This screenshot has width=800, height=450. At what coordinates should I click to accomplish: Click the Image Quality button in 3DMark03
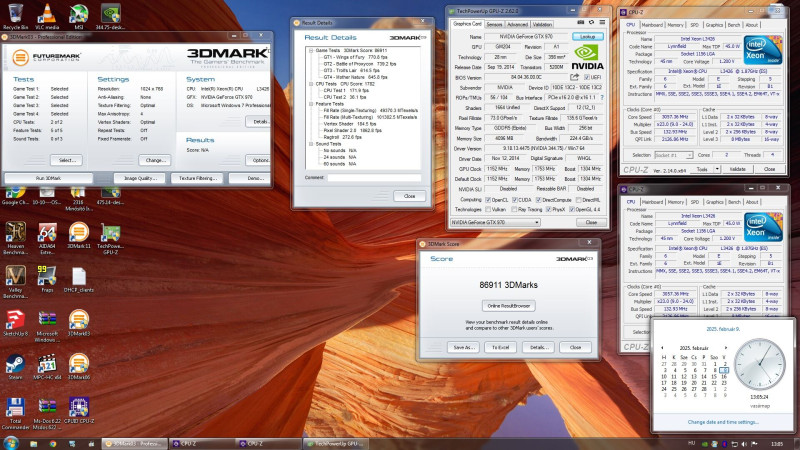(x=139, y=178)
